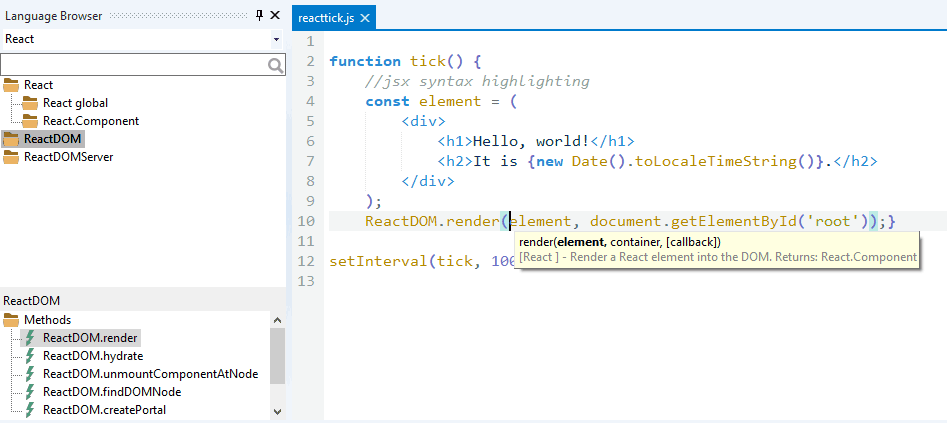Click line number 12 in the gutter

[x=307, y=261]
